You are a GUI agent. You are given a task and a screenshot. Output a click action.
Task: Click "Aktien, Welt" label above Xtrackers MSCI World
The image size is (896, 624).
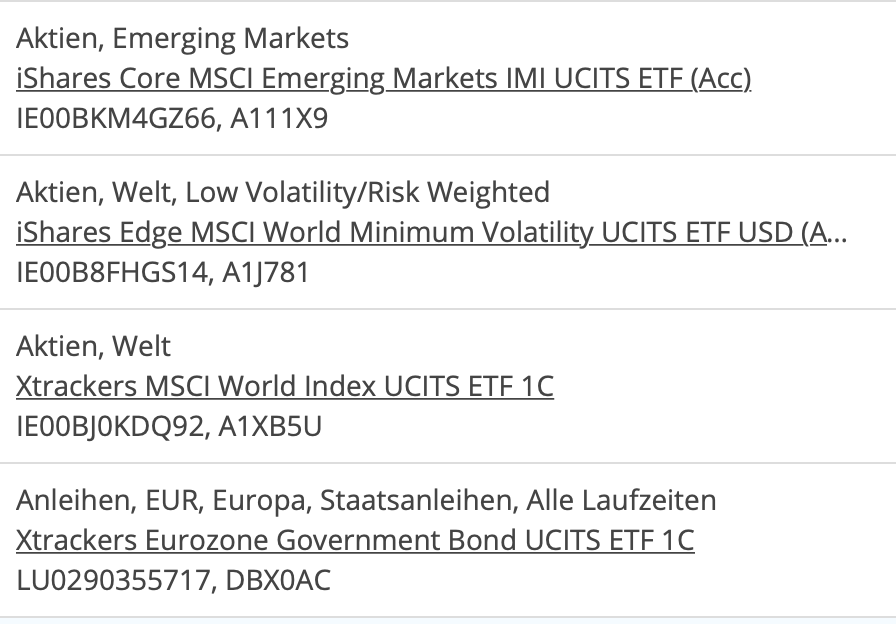(94, 346)
